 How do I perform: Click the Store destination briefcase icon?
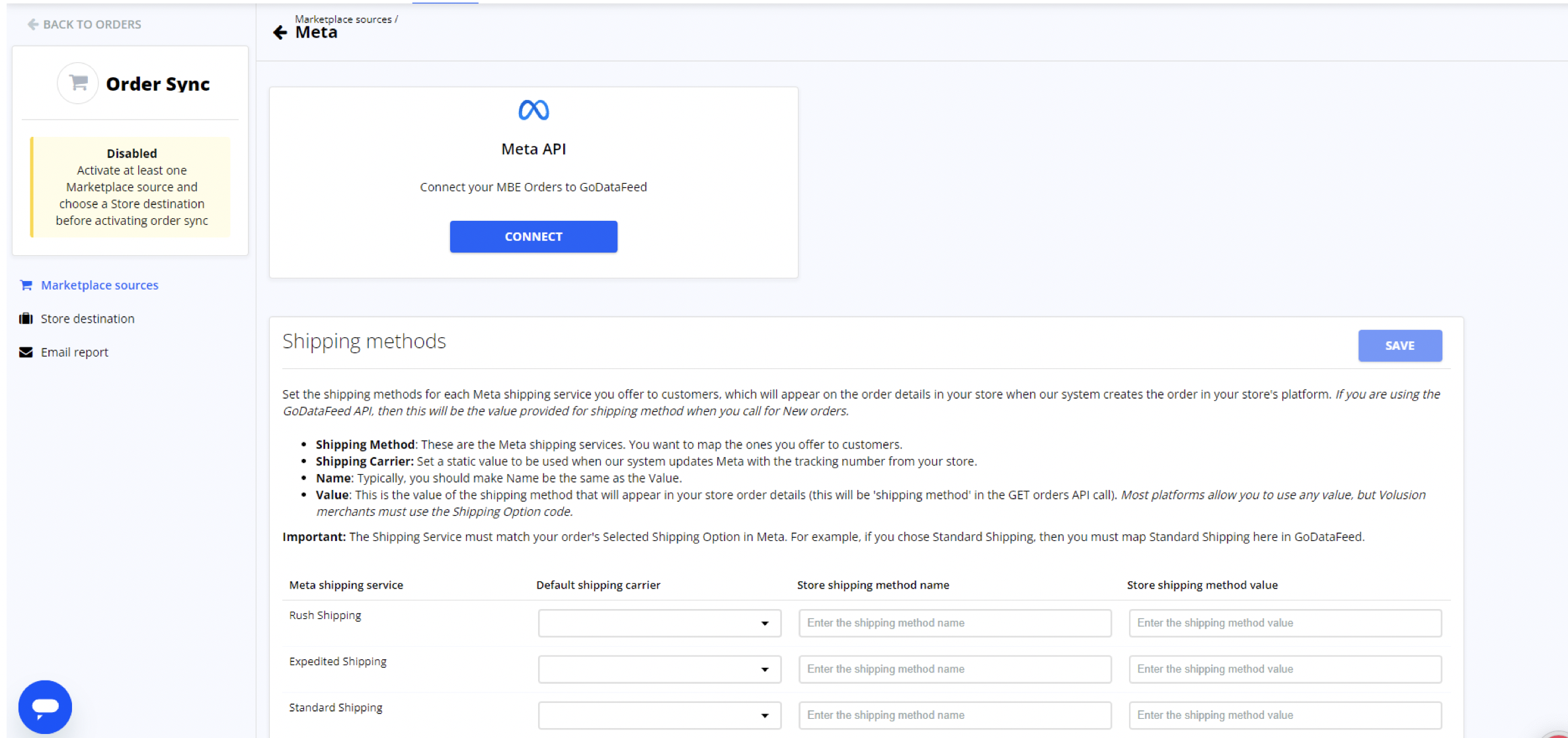[x=26, y=319]
